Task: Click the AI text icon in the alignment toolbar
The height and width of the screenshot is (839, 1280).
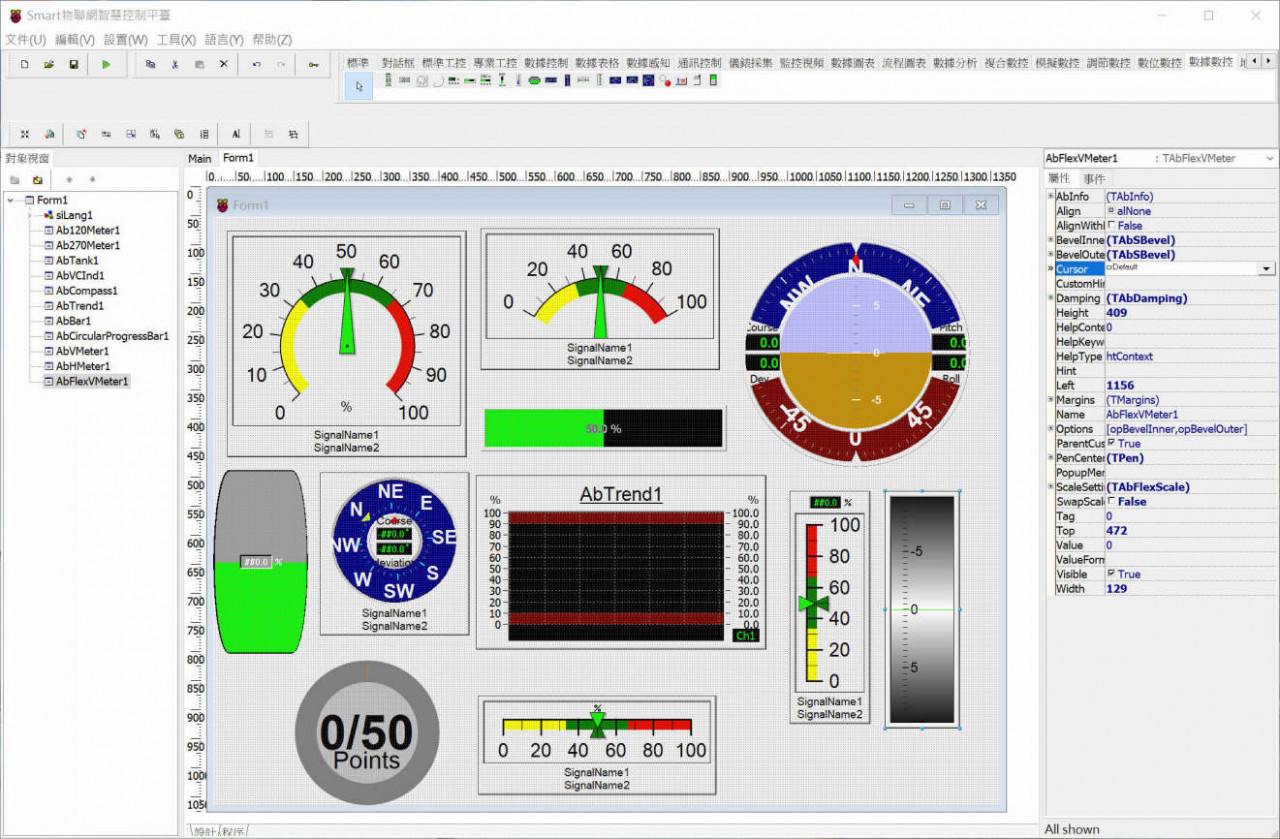Action: tap(236, 134)
